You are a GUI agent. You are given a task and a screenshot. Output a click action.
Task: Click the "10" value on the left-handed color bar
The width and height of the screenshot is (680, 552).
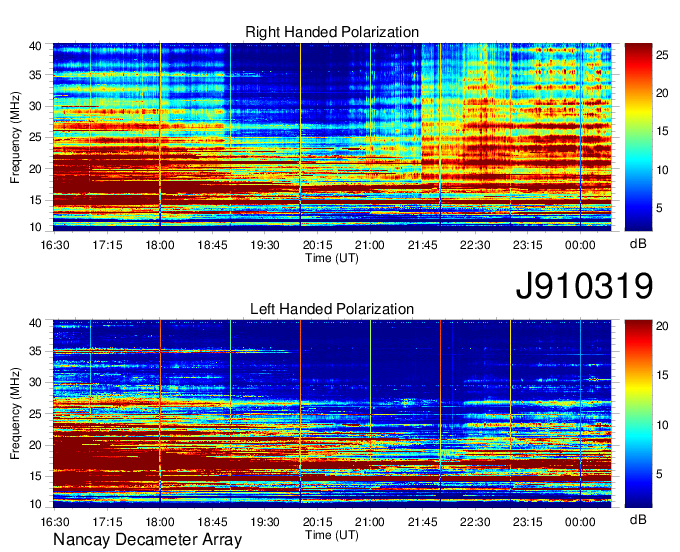coord(662,425)
